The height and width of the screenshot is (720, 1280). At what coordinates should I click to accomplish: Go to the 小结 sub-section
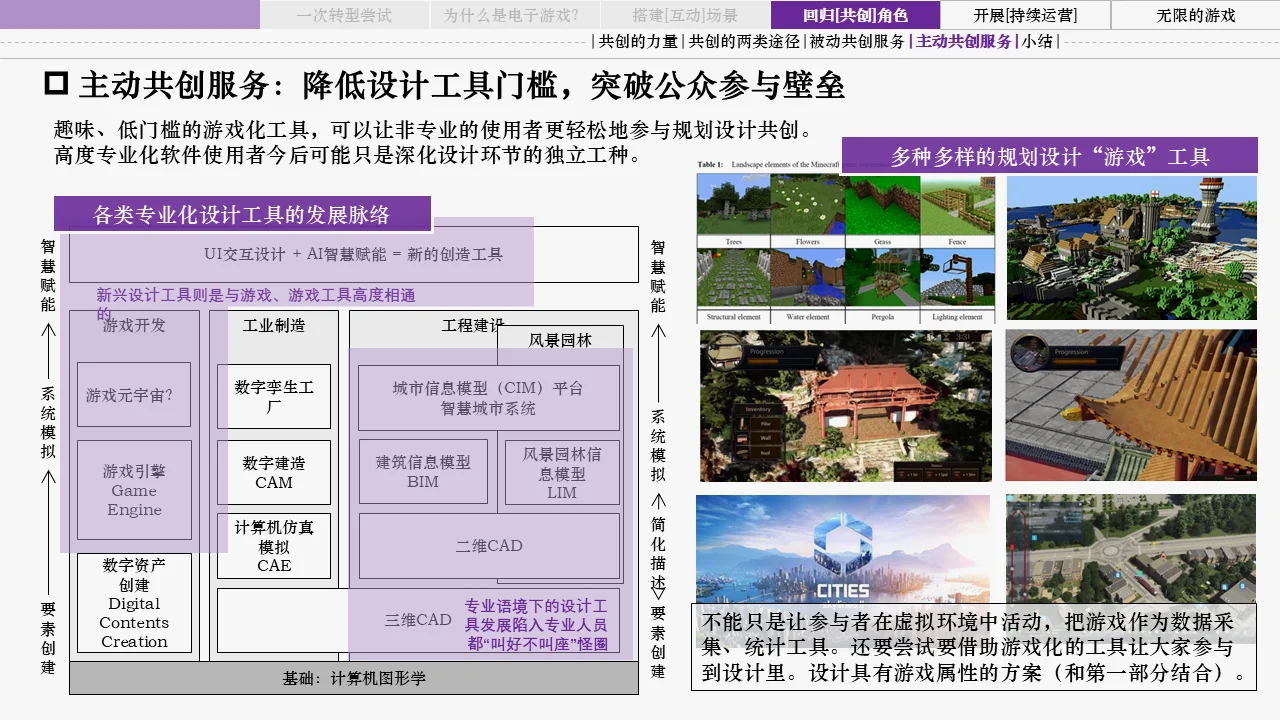pyautogui.click(x=1037, y=41)
